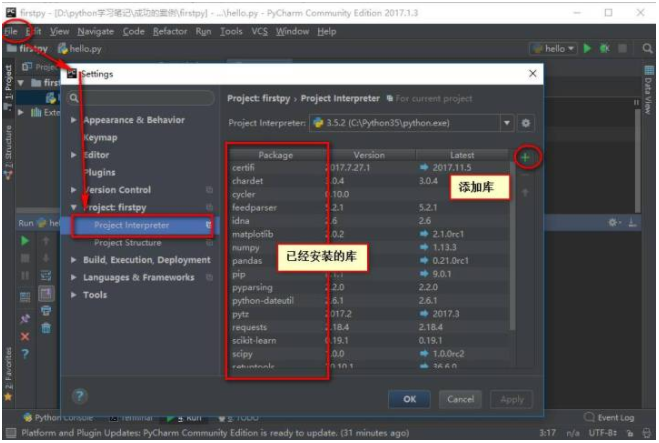659x443 pixels.
Task: Select the Keymap settings item
Action: coord(100,138)
